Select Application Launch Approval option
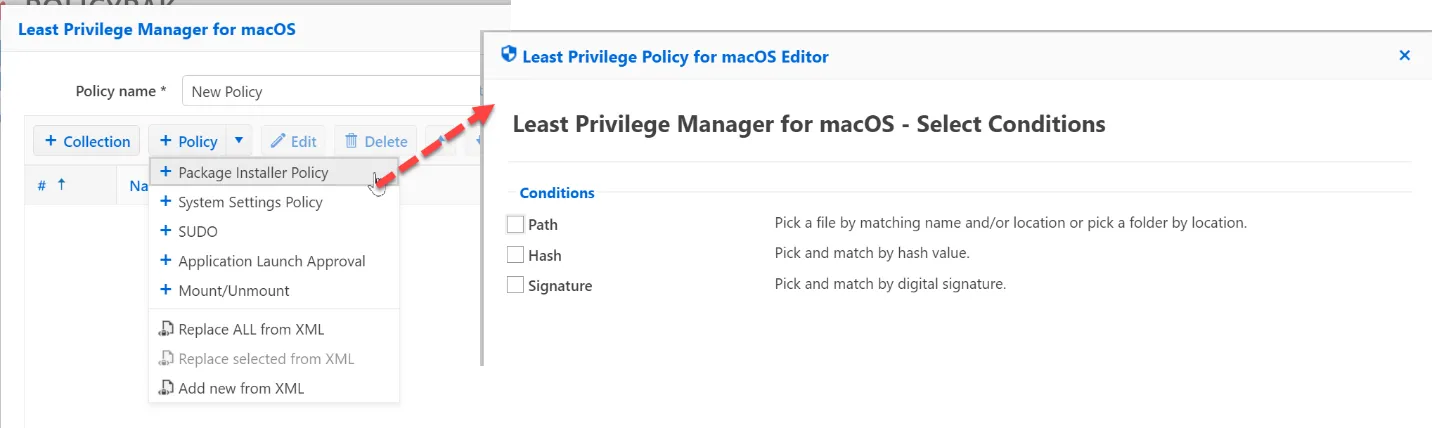 click(271, 261)
